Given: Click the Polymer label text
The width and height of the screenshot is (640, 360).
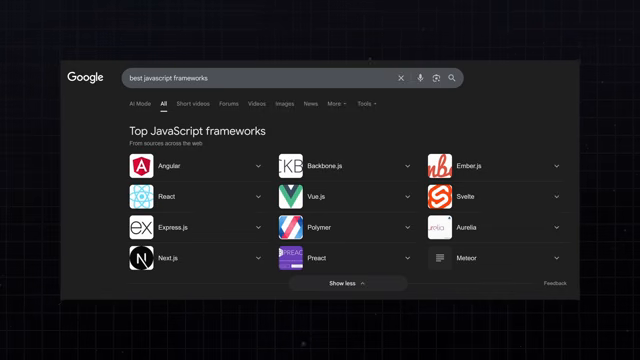Looking at the screenshot, I should (x=319, y=227).
